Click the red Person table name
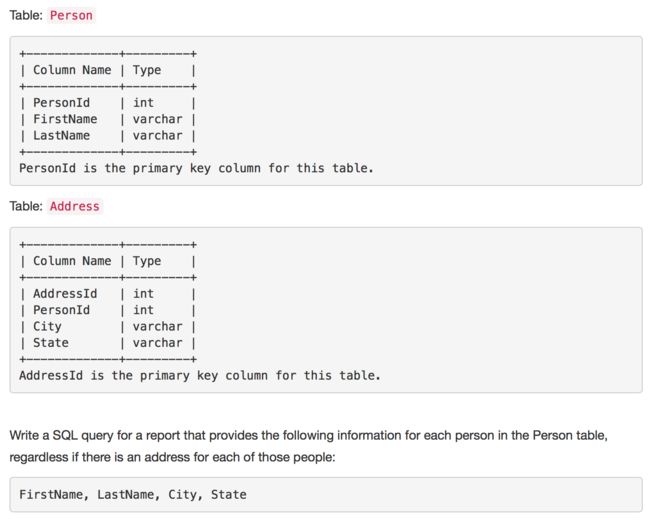 (x=71, y=15)
